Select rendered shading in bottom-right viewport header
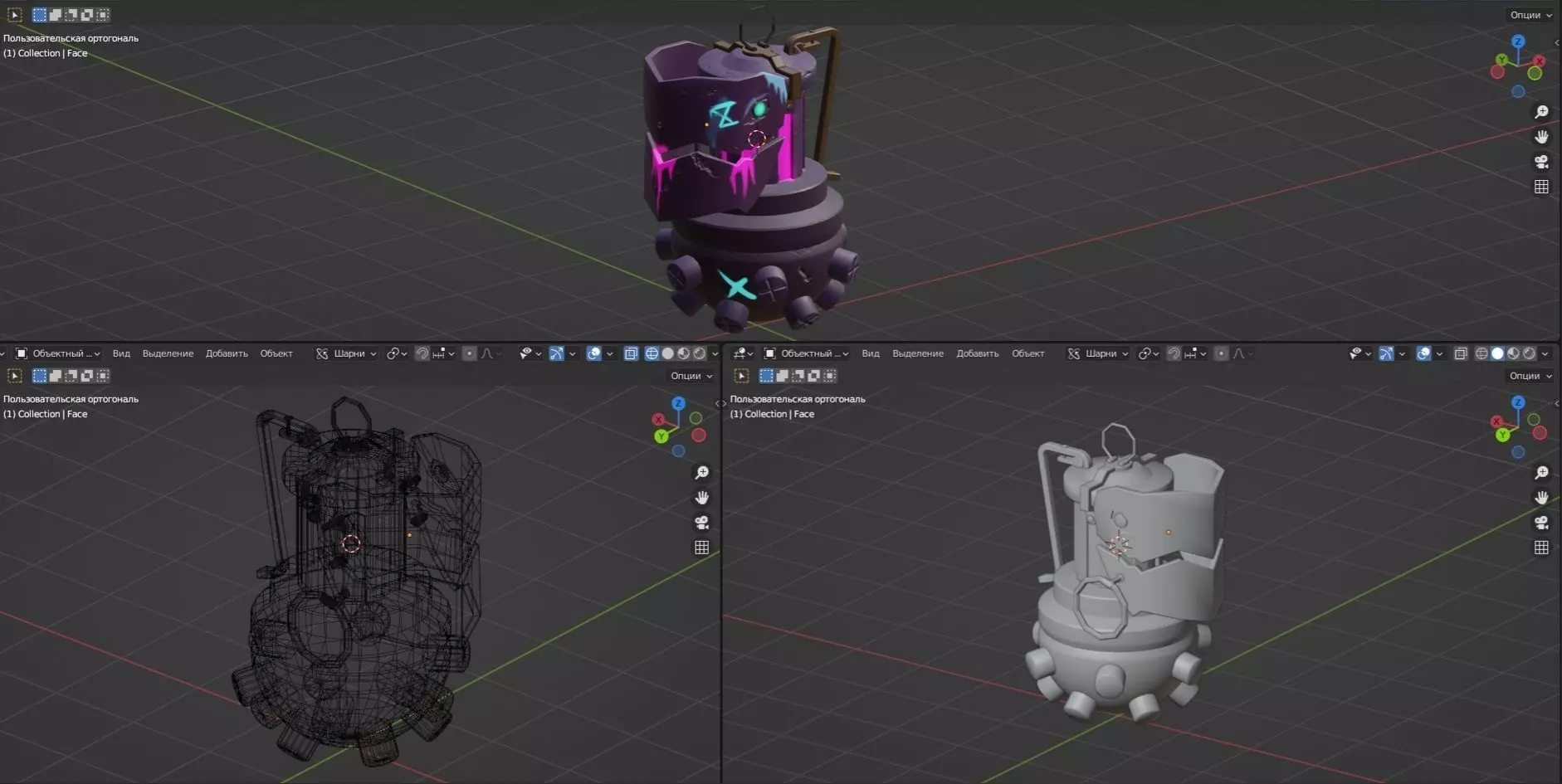The height and width of the screenshot is (784, 1562). tap(1530, 353)
